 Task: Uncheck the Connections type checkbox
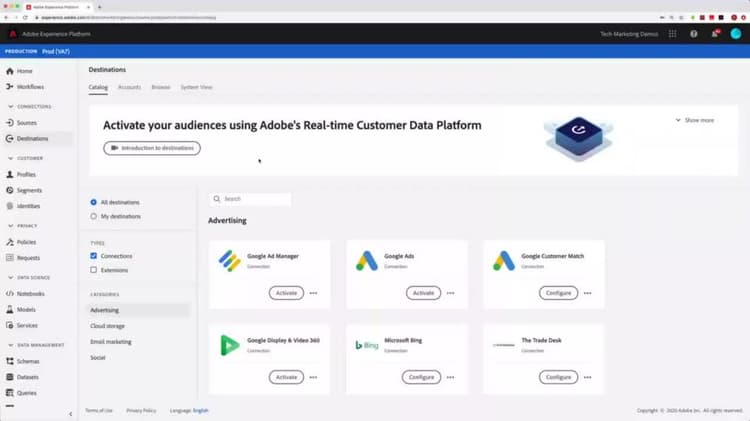coord(93,256)
